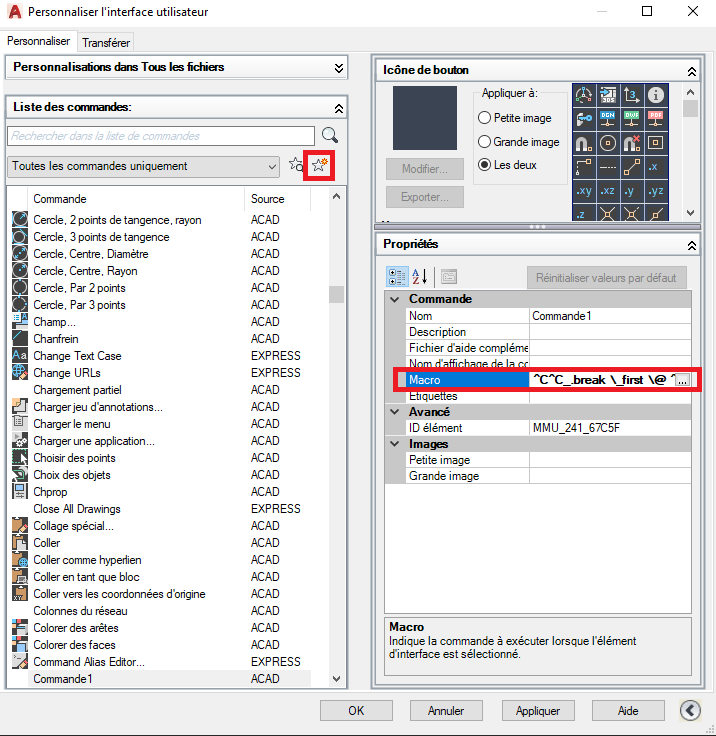Switch to the Transférer tab
Image resolution: width=716 pixels, height=736 pixels.
pos(106,43)
